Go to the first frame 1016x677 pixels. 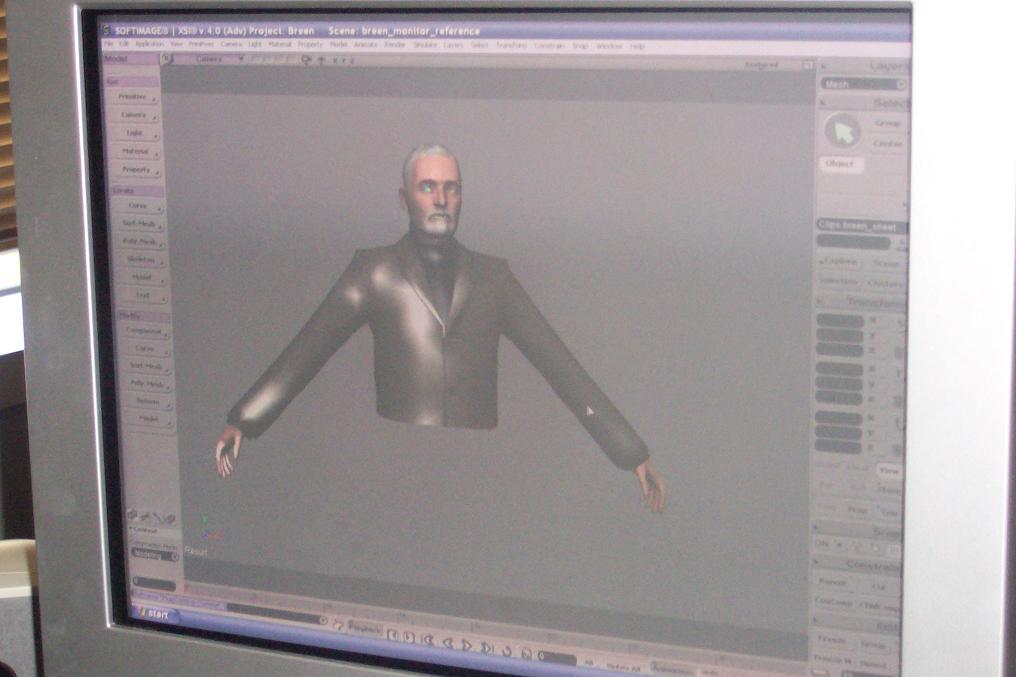tap(427, 640)
